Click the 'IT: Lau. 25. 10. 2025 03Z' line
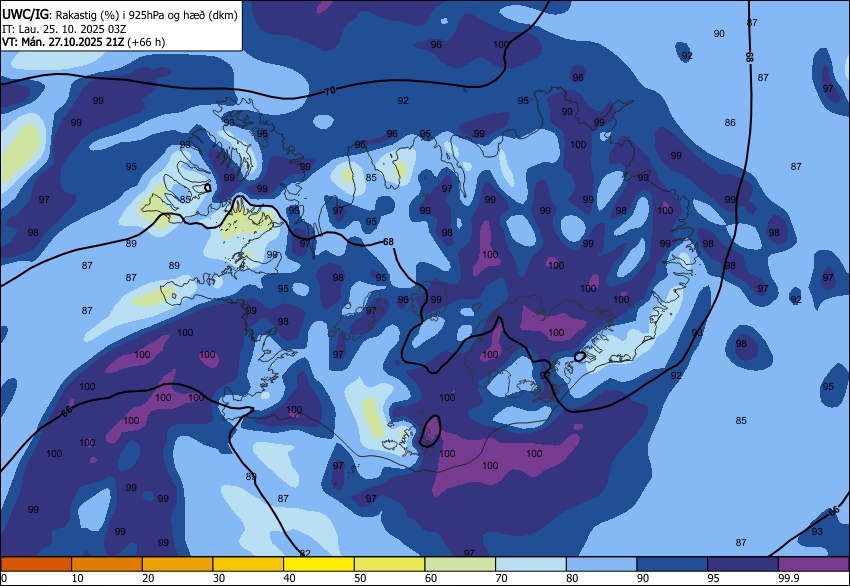This screenshot has height=586, width=850. click(x=64, y=29)
